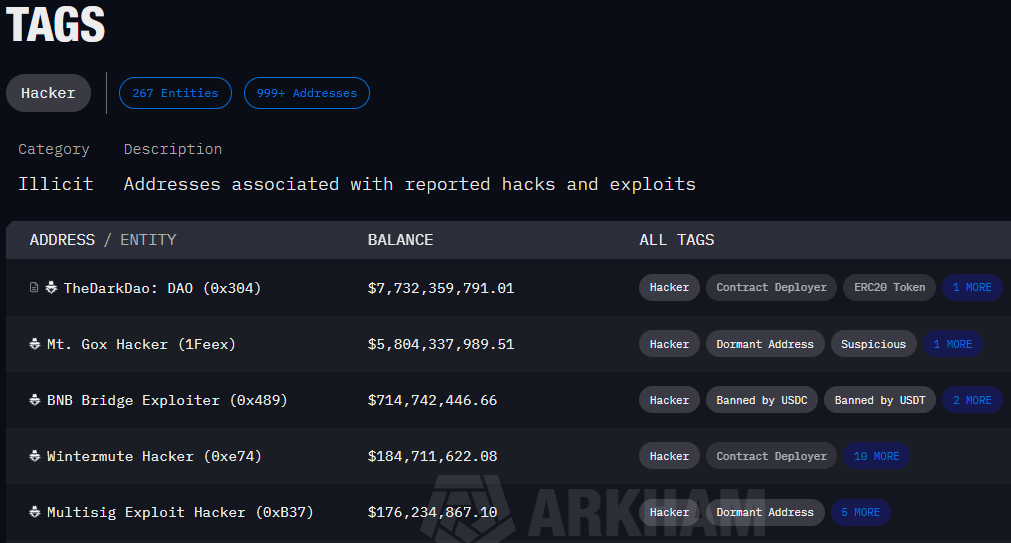Image resolution: width=1011 pixels, height=543 pixels.
Task: Click Hacker tag in Wintermute row
Action: click(669, 456)
